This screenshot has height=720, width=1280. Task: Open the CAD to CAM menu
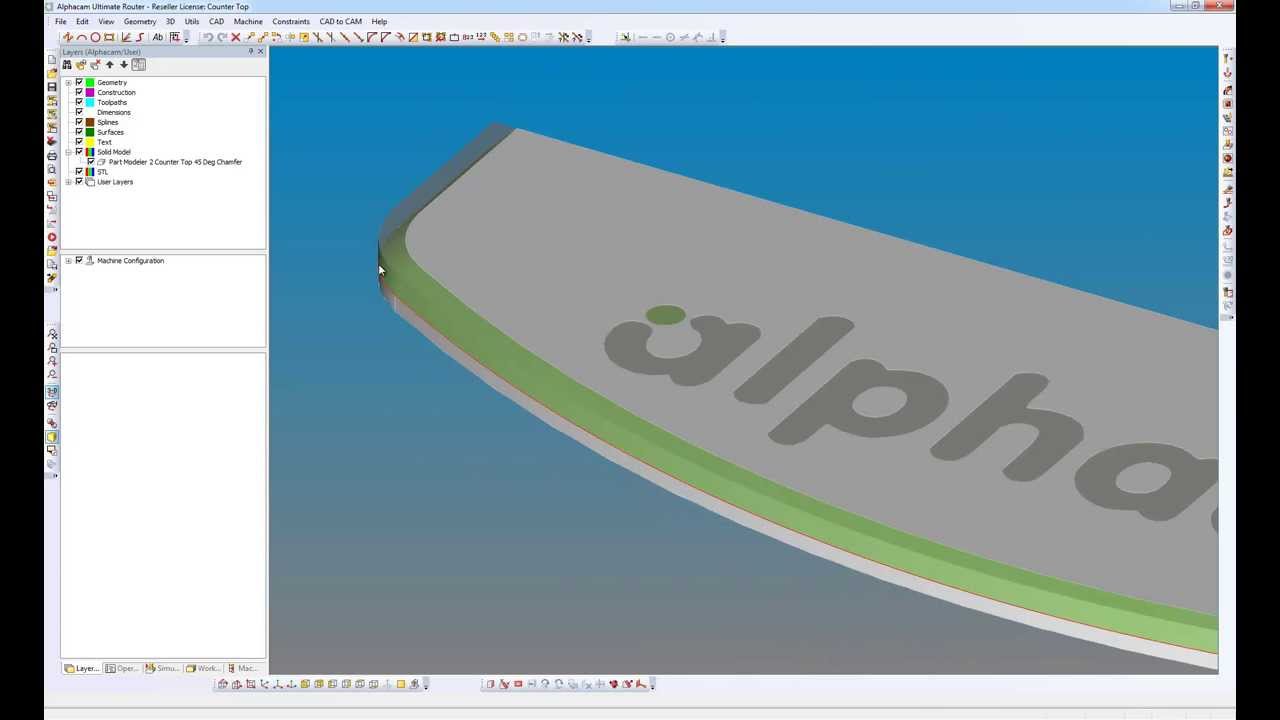340,21
